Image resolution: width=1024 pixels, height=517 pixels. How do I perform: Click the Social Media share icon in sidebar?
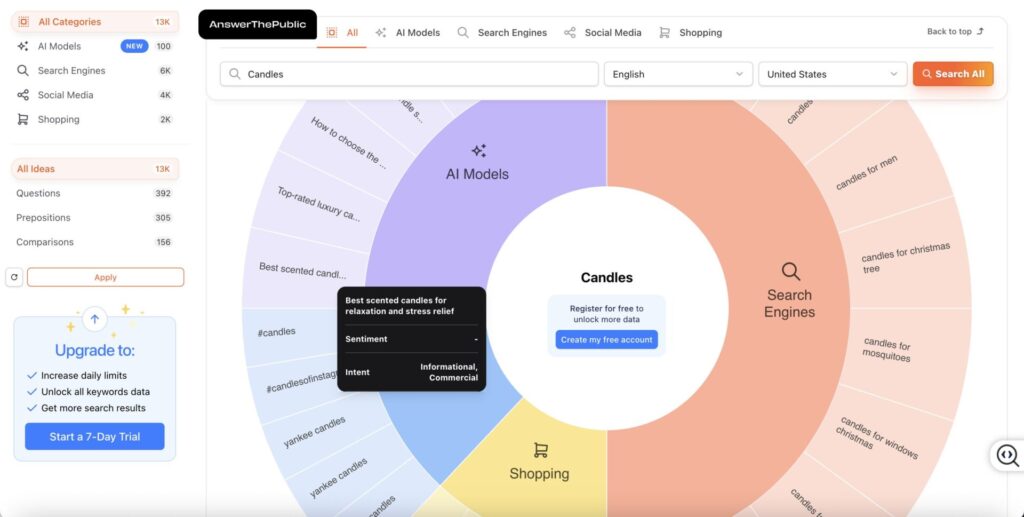coord(22,95)
